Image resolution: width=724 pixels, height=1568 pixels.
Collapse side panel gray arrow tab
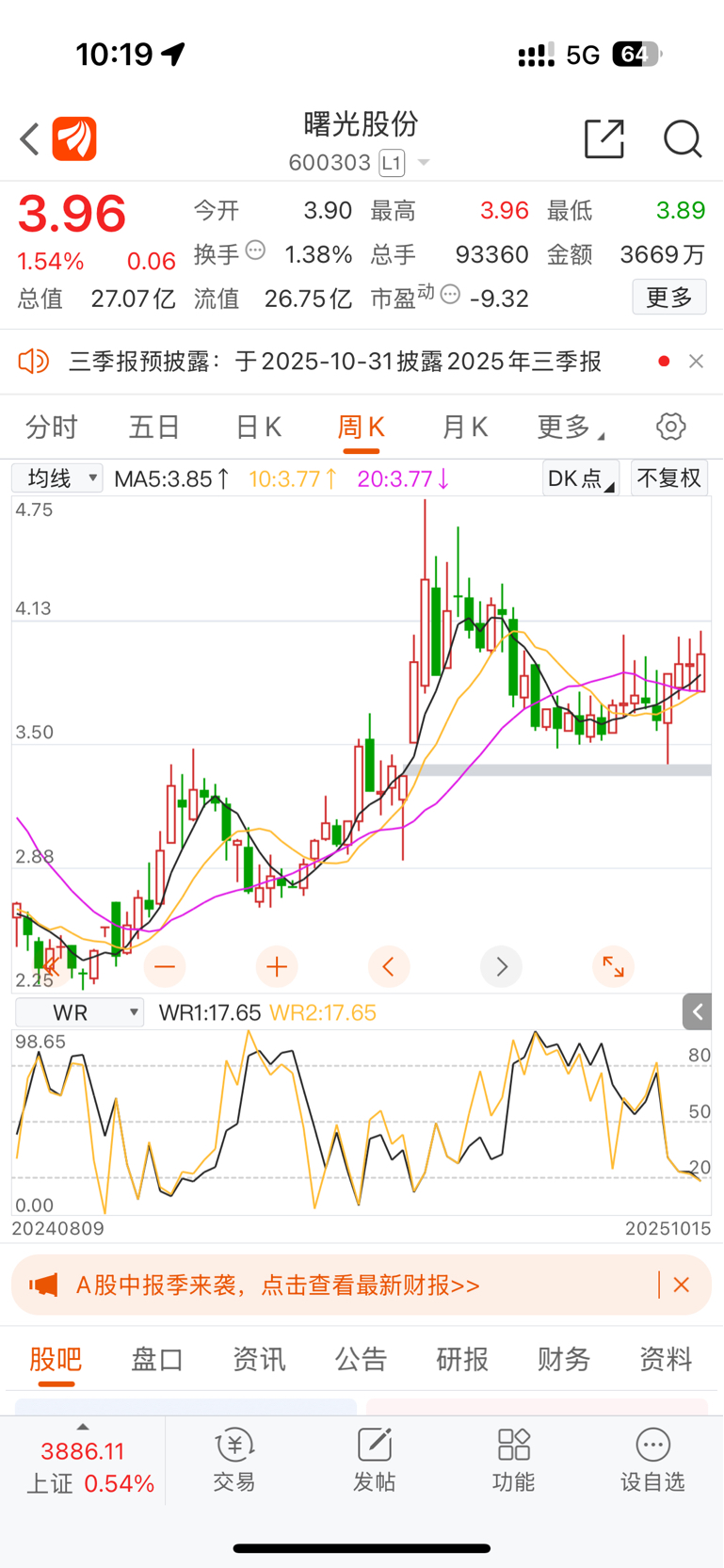click(x=697, y=1012)
